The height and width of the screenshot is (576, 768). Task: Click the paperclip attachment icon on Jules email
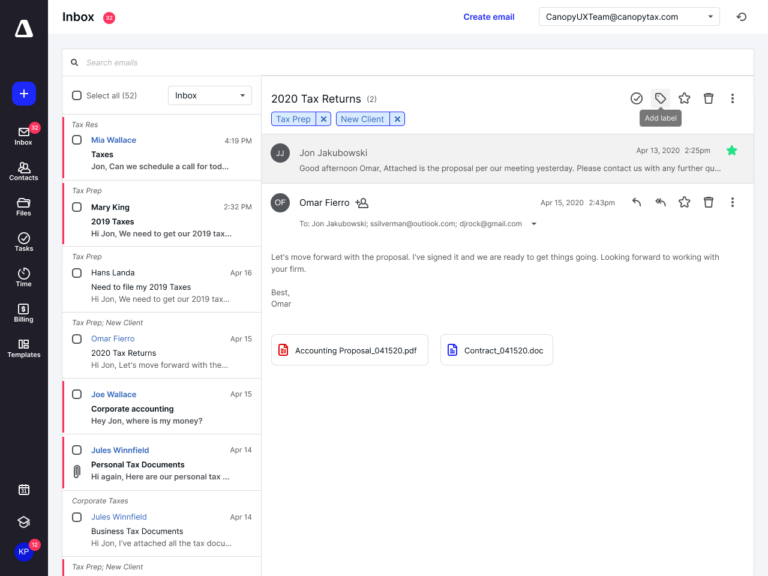(77, 471)
